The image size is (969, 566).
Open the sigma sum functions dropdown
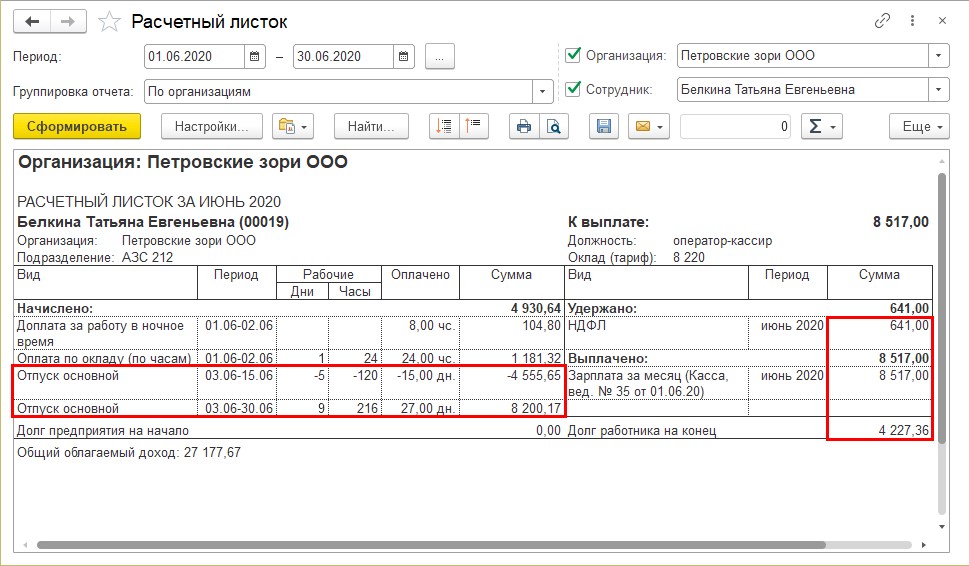point(821,126)
